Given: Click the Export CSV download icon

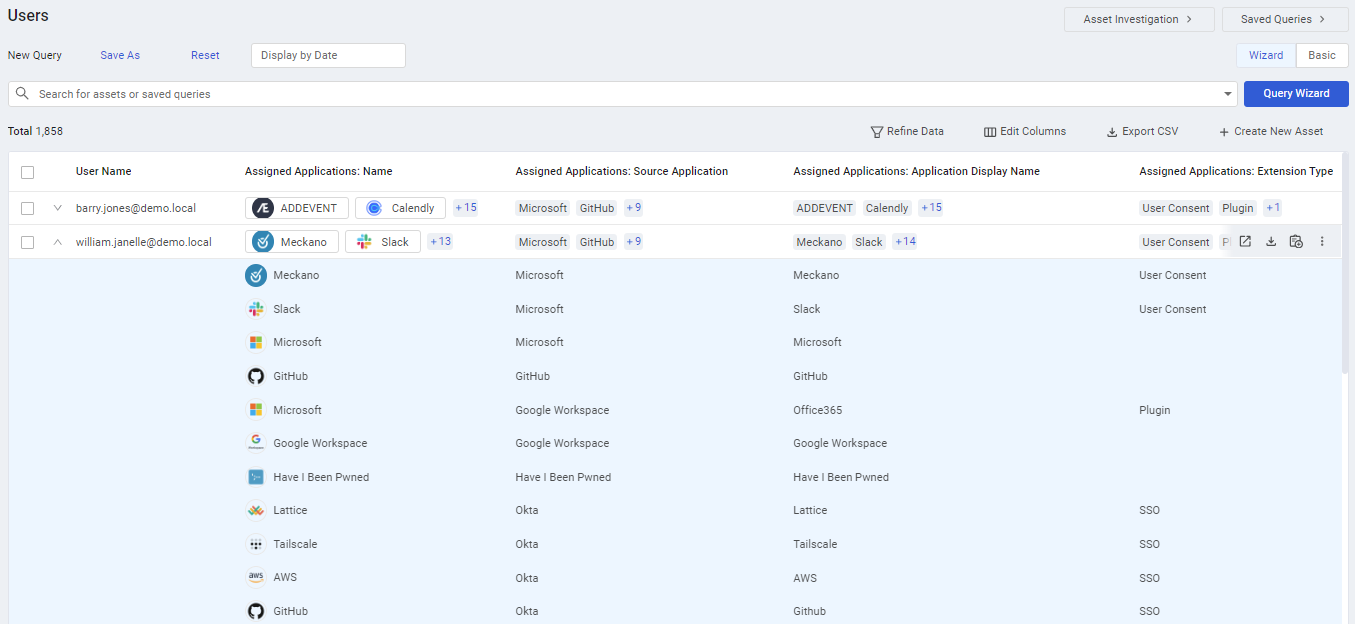Looking at the screenshot, I should coord(1112,131).
